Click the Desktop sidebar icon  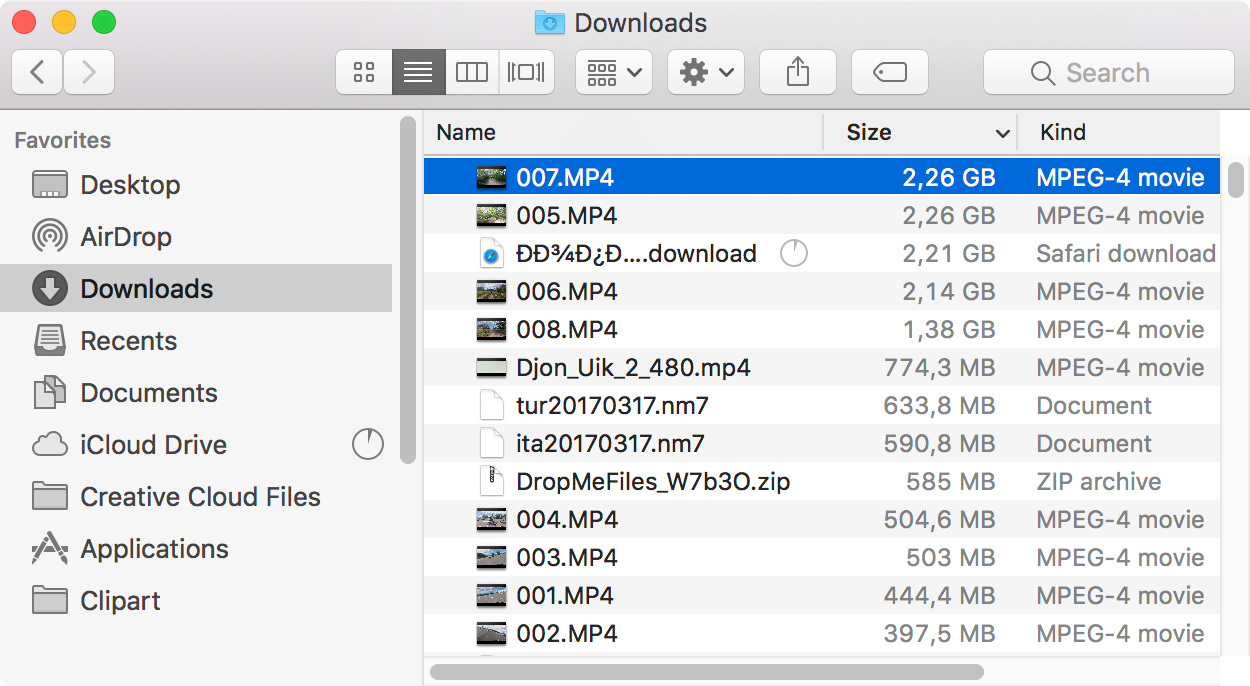pos(50,185)
